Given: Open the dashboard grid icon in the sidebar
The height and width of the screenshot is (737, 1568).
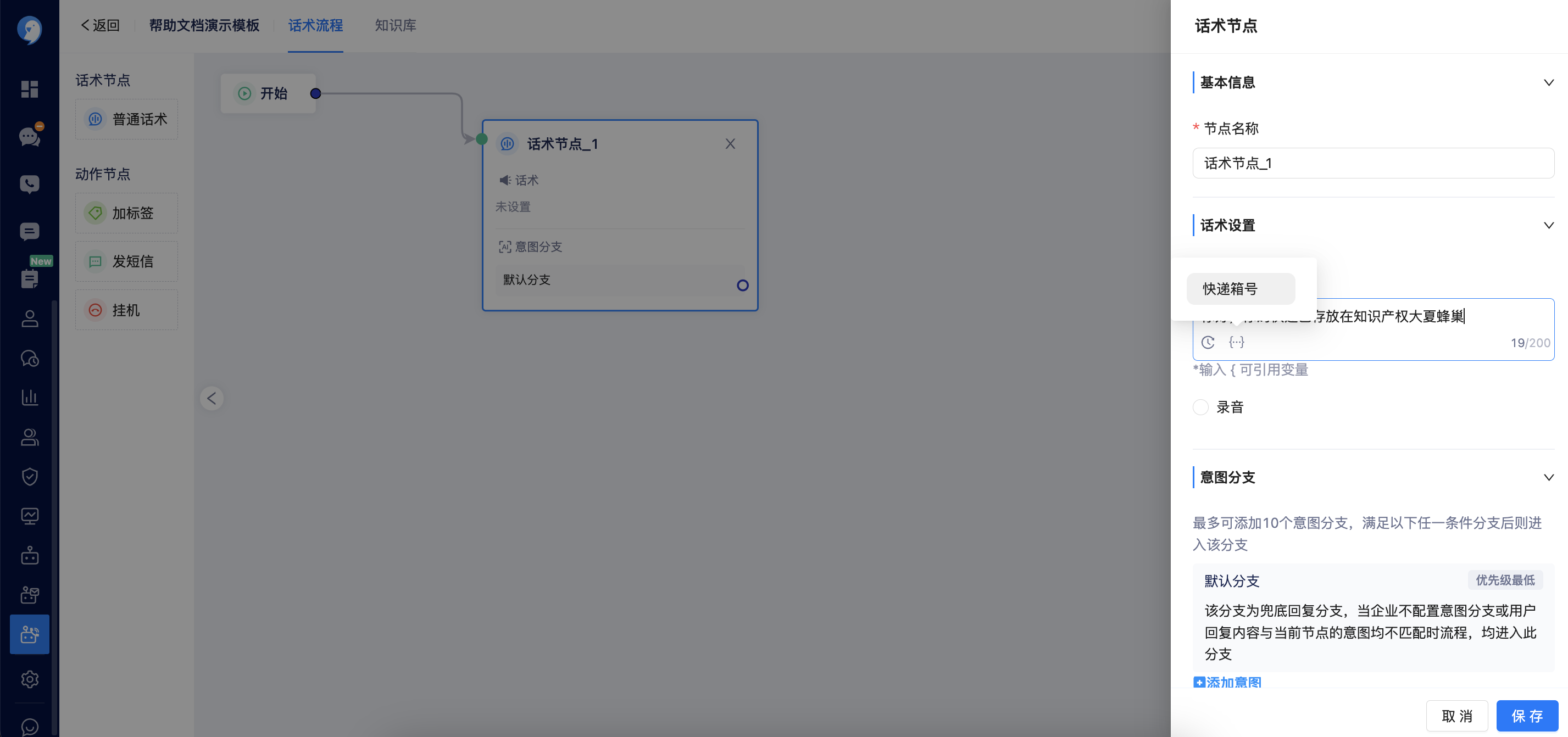Looking at the screenshot, I should click(29, 89).
